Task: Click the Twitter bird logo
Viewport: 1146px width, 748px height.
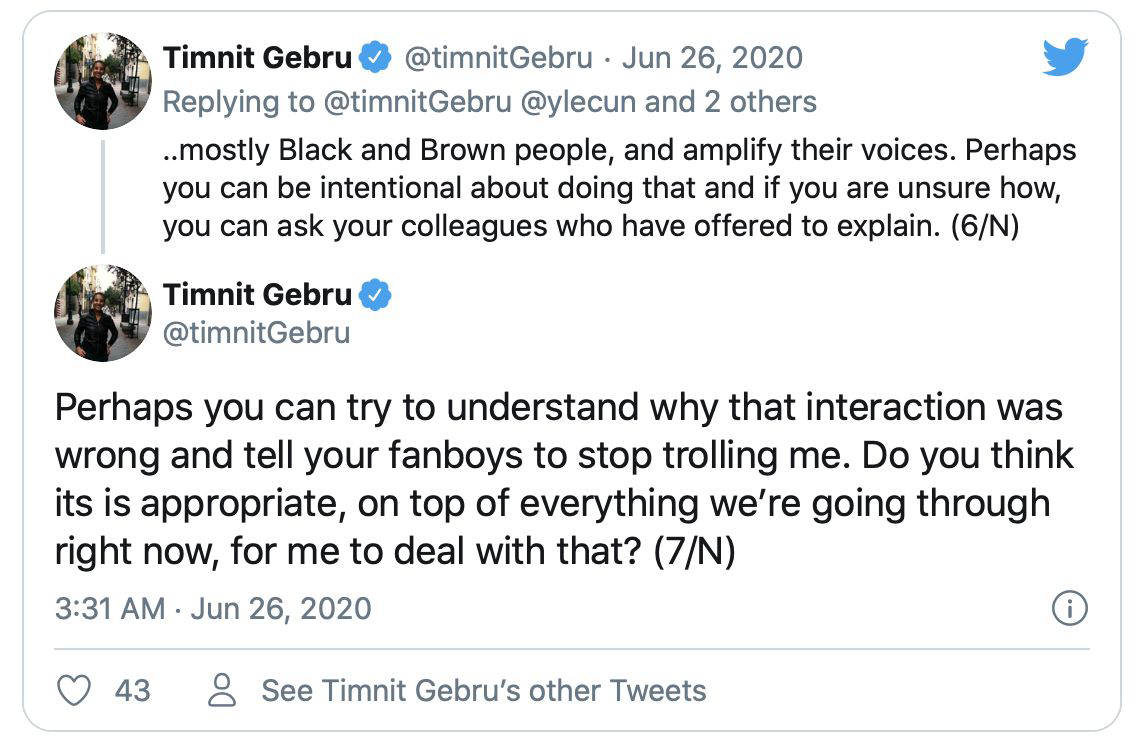Action: 1064,57
